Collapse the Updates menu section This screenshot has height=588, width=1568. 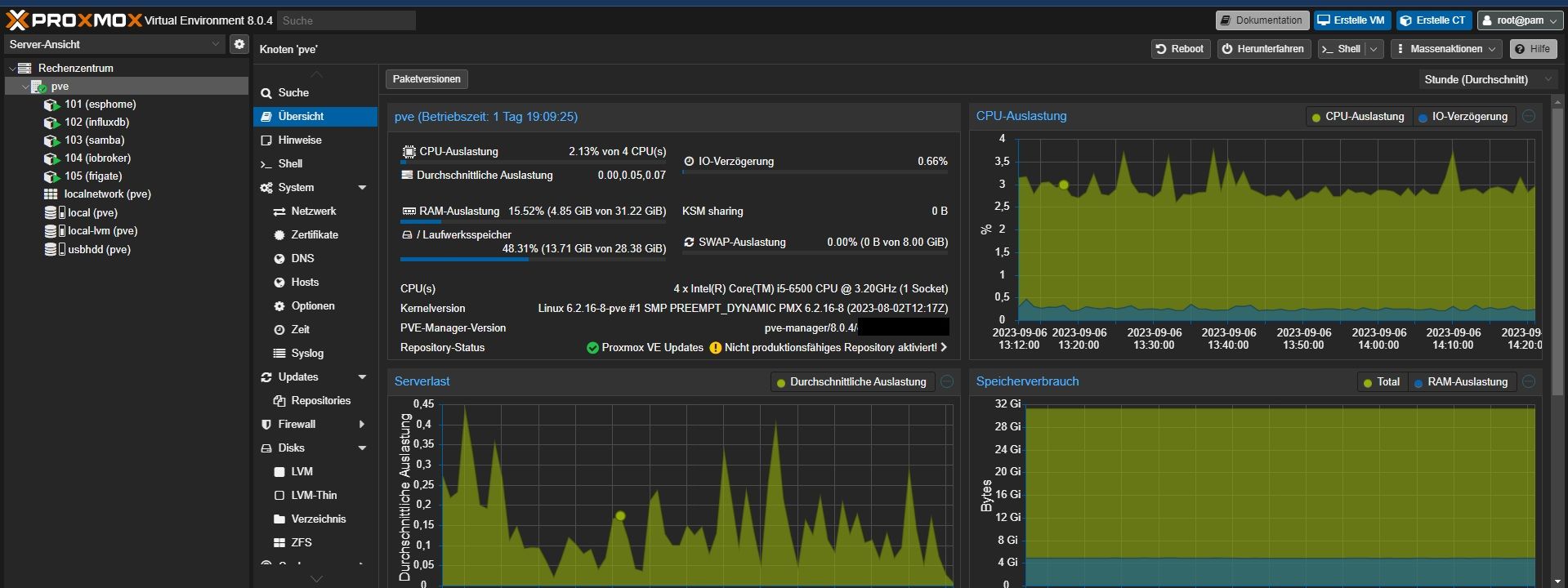pos(362,377)
